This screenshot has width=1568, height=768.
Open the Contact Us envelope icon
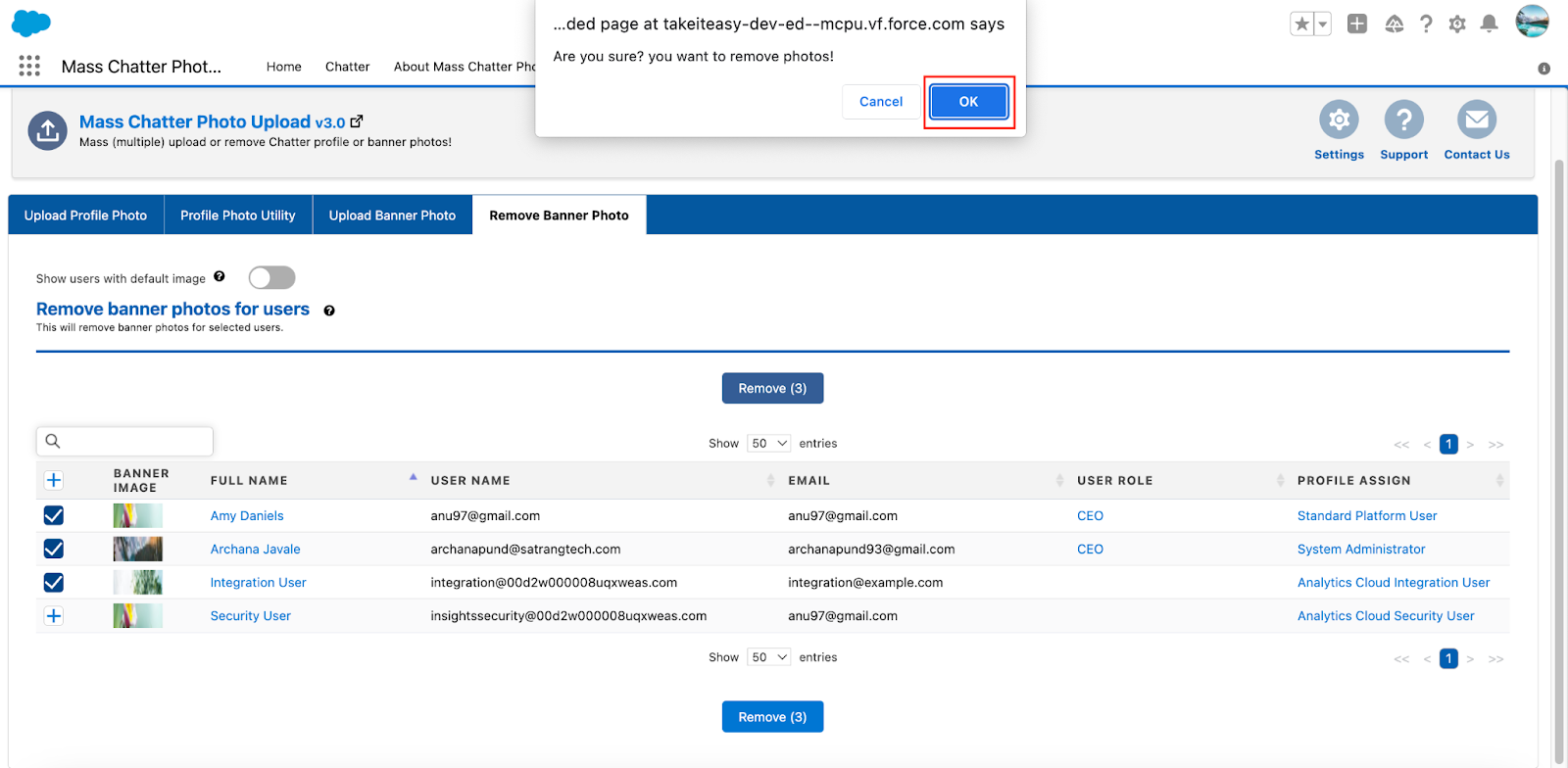(1476, 120)
